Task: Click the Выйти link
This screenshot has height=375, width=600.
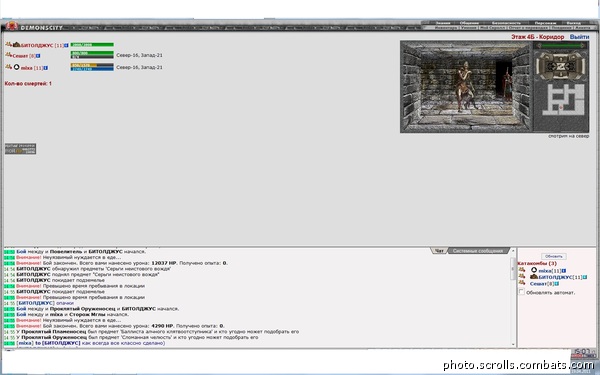Action: point(579,37)
